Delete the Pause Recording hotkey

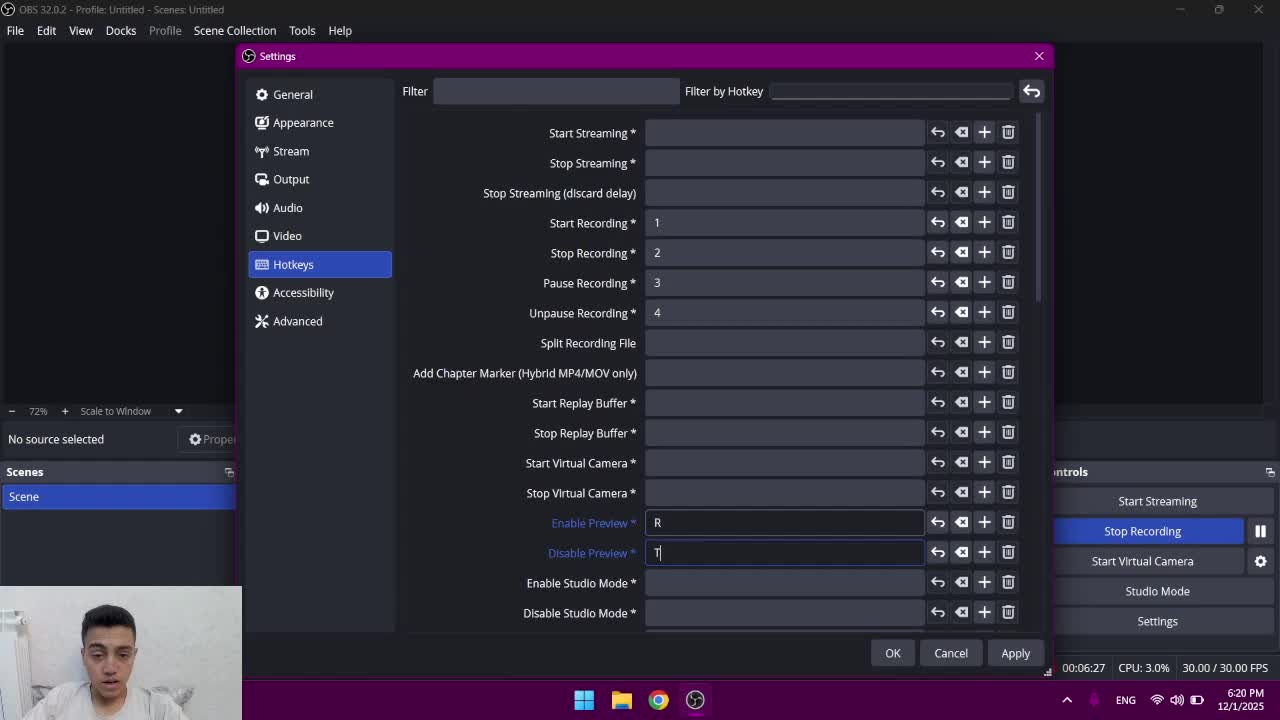click(1008, 282)
